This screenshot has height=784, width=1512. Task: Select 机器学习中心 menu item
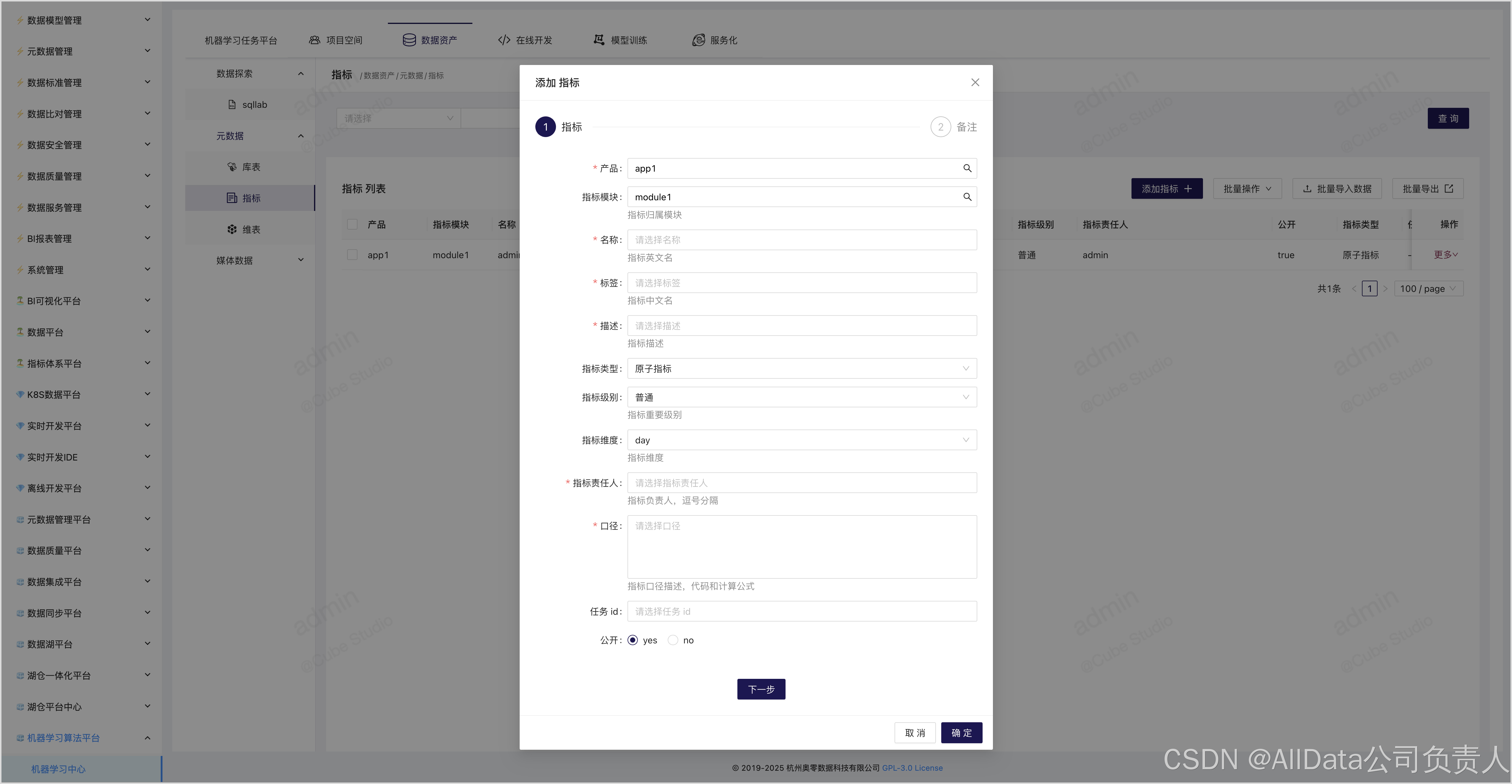[82, 769]
